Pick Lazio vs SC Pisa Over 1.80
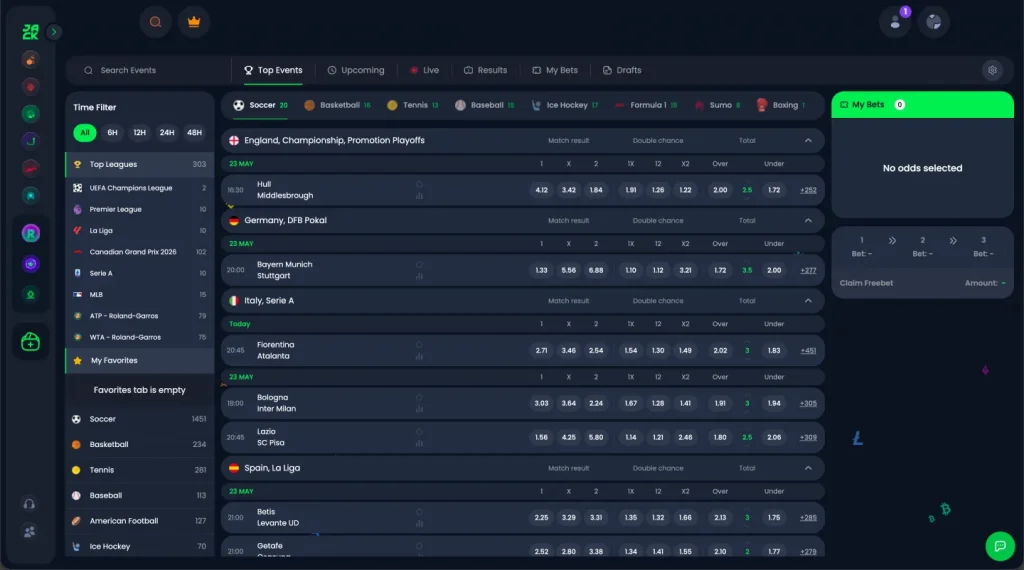The image size is (1024, 570). coord(720,437)
